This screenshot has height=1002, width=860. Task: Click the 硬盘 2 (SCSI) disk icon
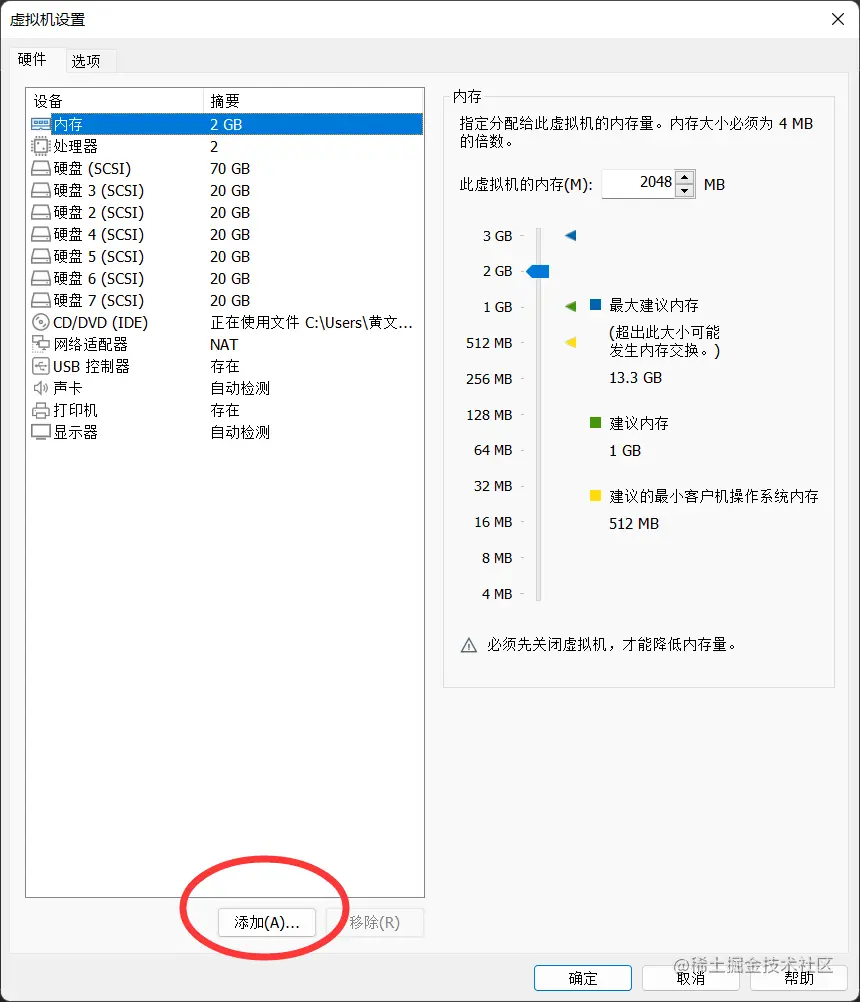(41, 212)
